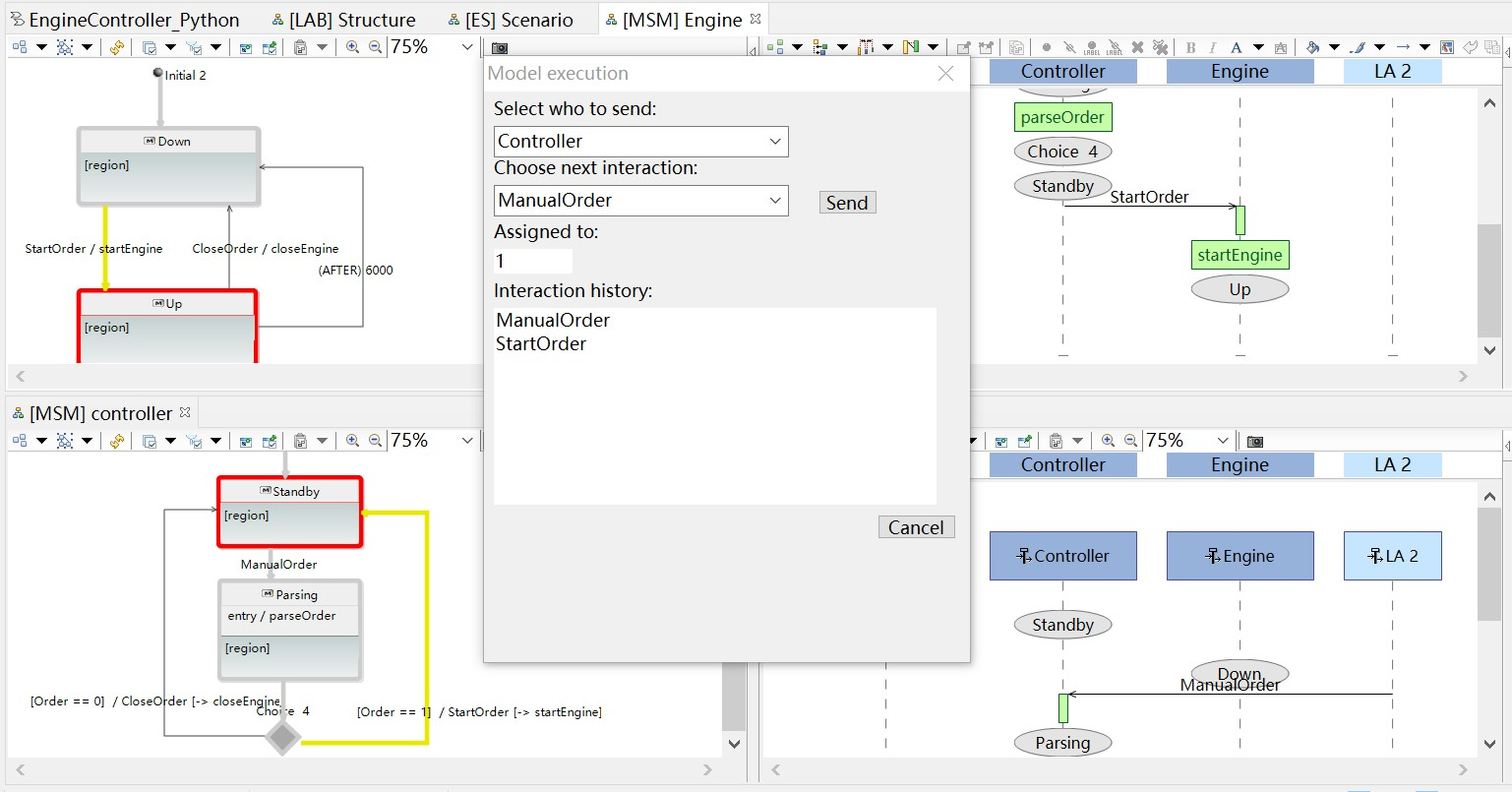This screenshot has height=792, width=1512.
Task: Click line color brush icon
Action: (1358, 47)
